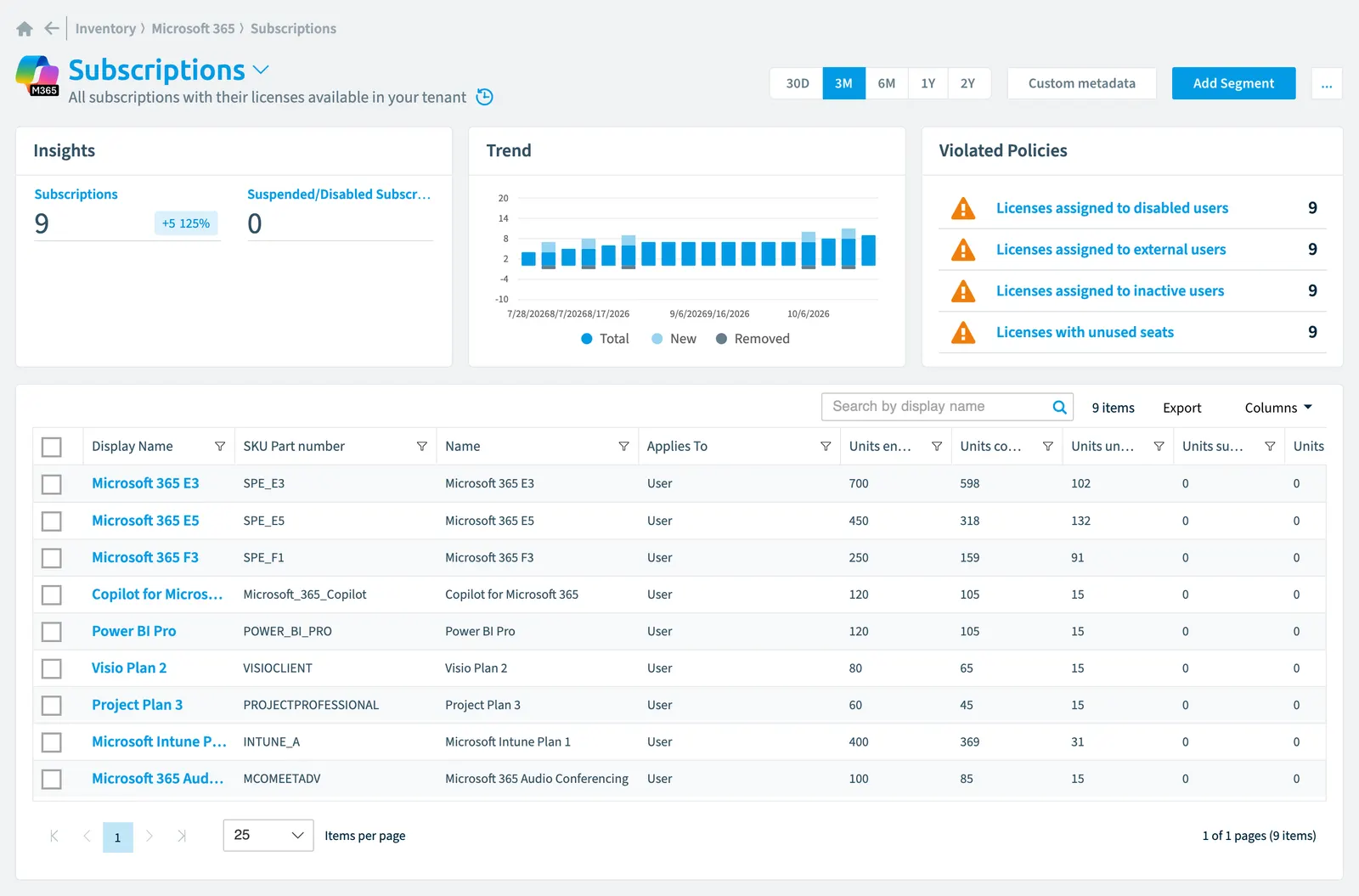
Task: Toggle the Removed legend swatch
Action: click(x=721, y=339)
